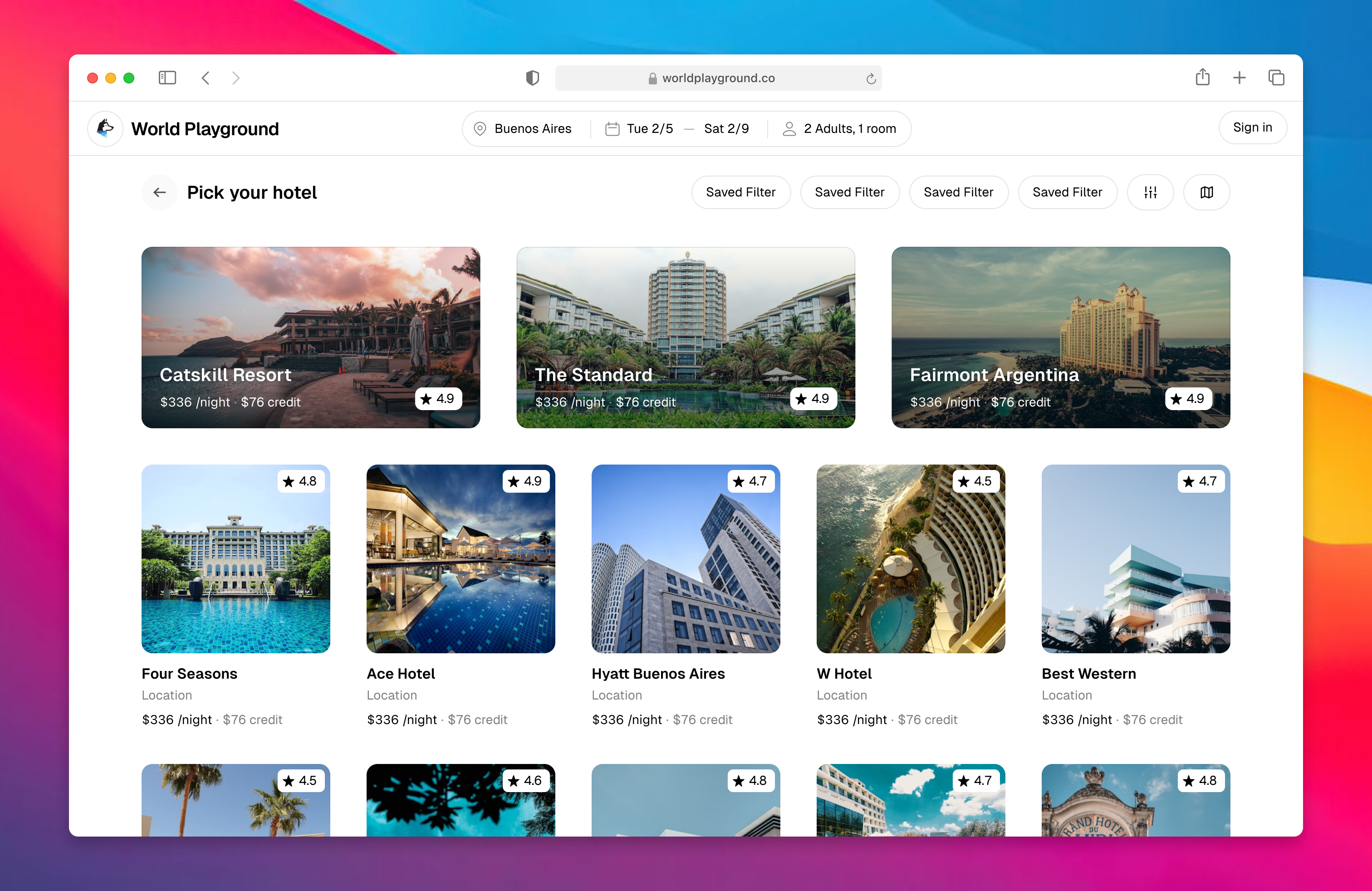
Task: Go back with browser back chevron
Action: tap(206, 78)
